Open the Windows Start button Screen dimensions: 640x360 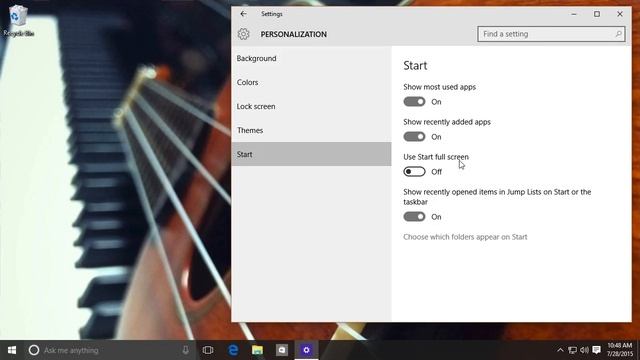tap(12, 350)
